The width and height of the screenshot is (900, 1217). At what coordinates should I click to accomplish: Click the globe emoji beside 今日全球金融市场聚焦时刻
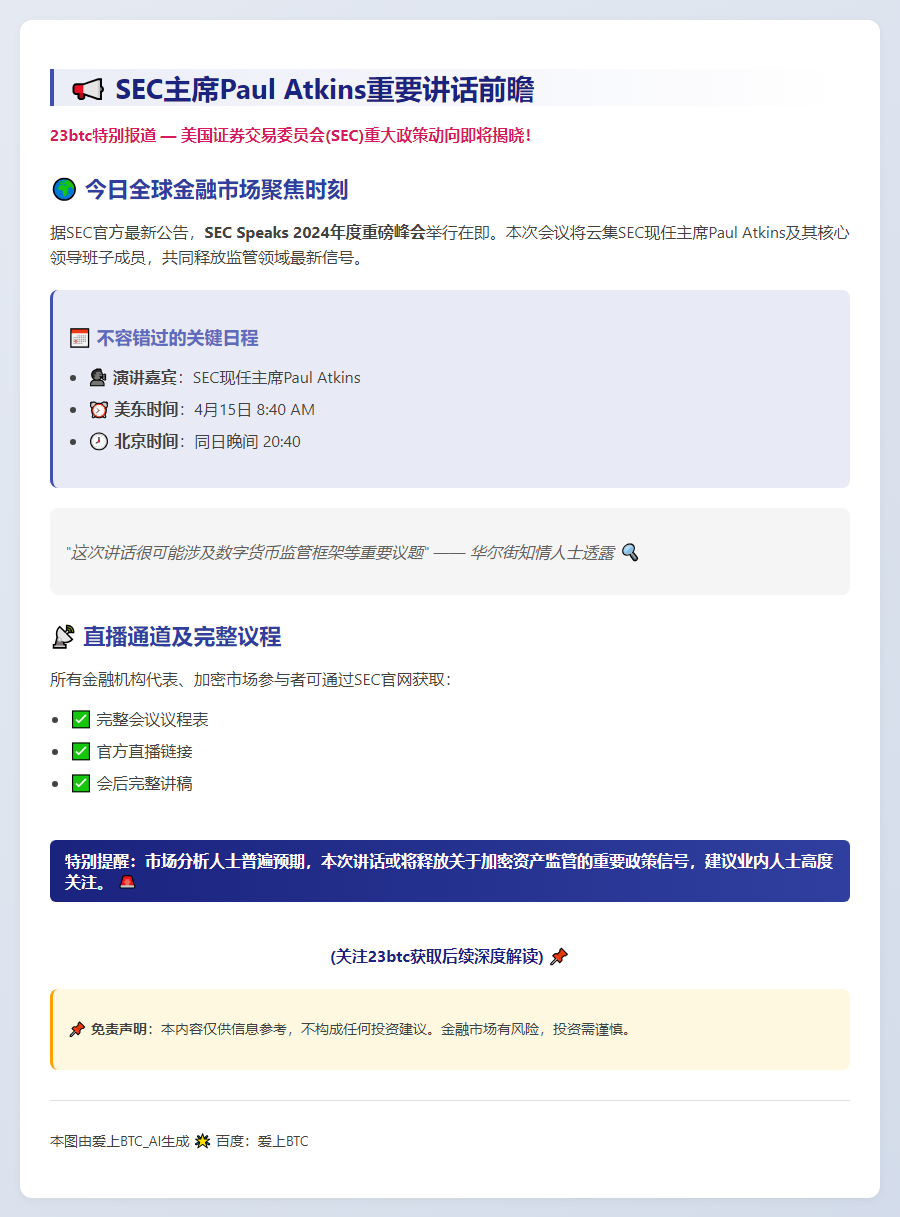(x=63, y=189)
